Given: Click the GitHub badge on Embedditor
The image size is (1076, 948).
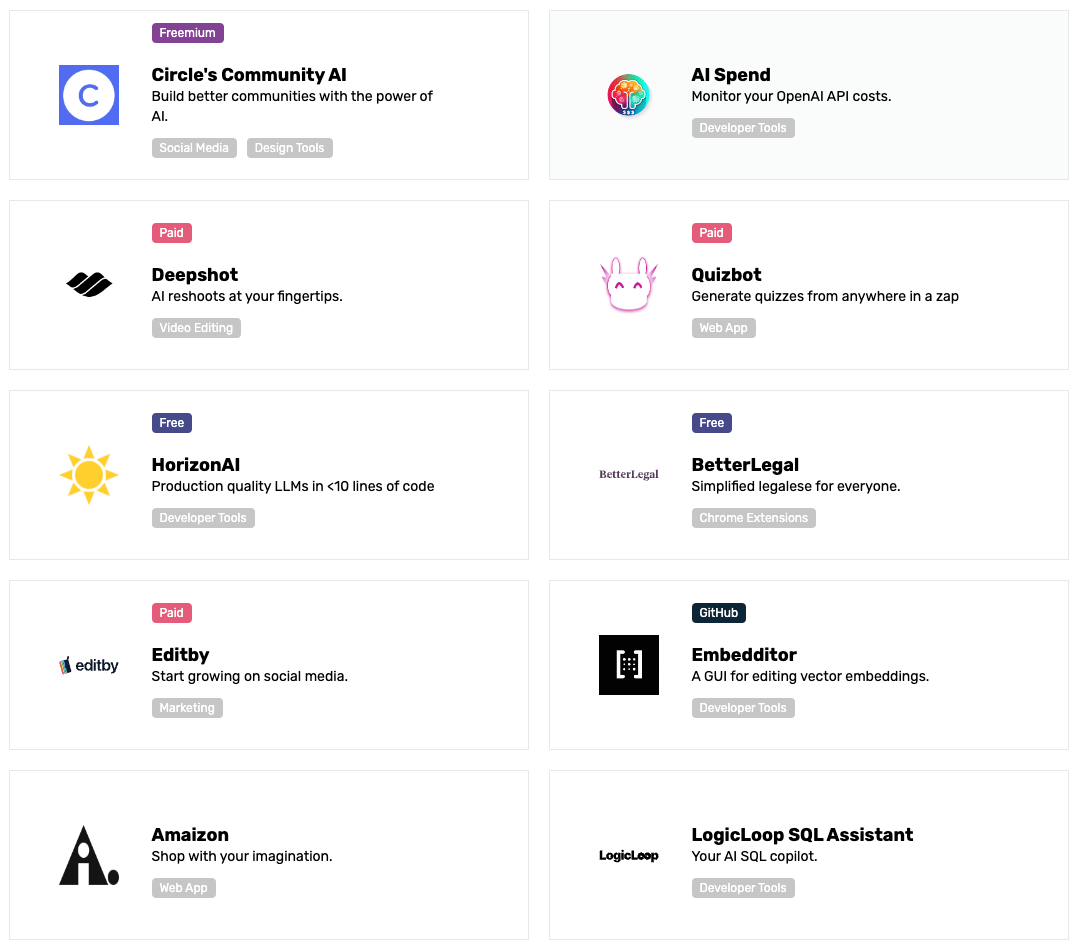Looking at the screenshot, I should (718, 613).
